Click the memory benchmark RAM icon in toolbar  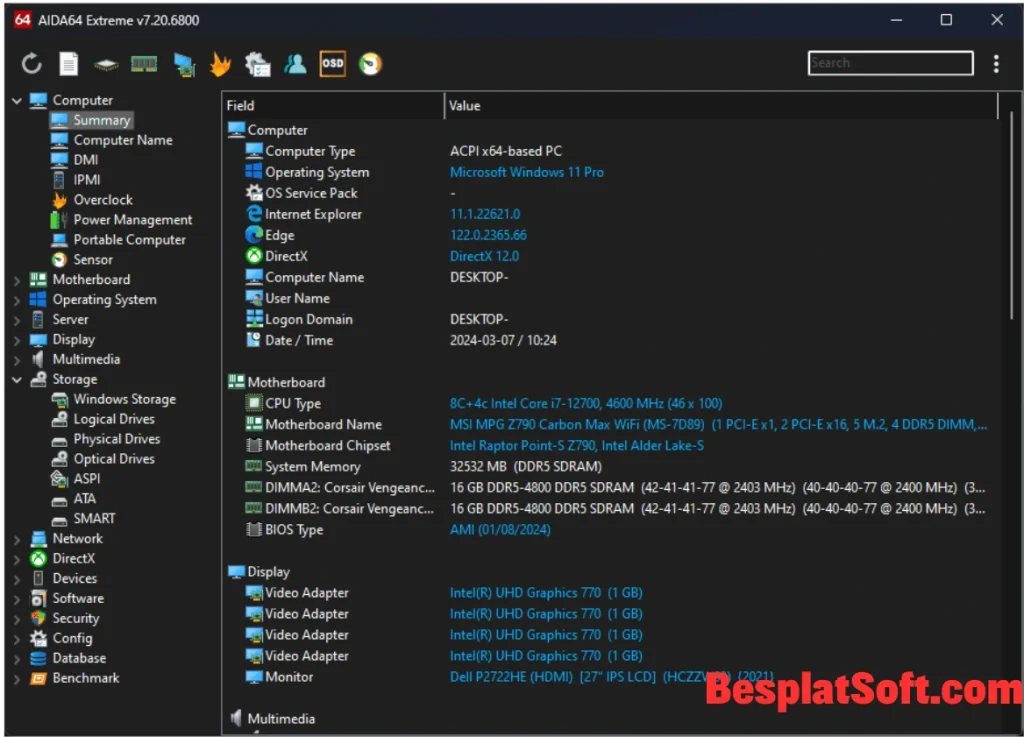click(x=144, y=64)
